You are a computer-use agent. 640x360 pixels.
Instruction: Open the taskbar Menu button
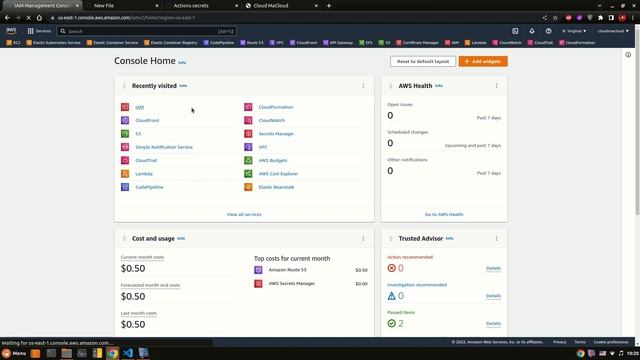point(14,353)
